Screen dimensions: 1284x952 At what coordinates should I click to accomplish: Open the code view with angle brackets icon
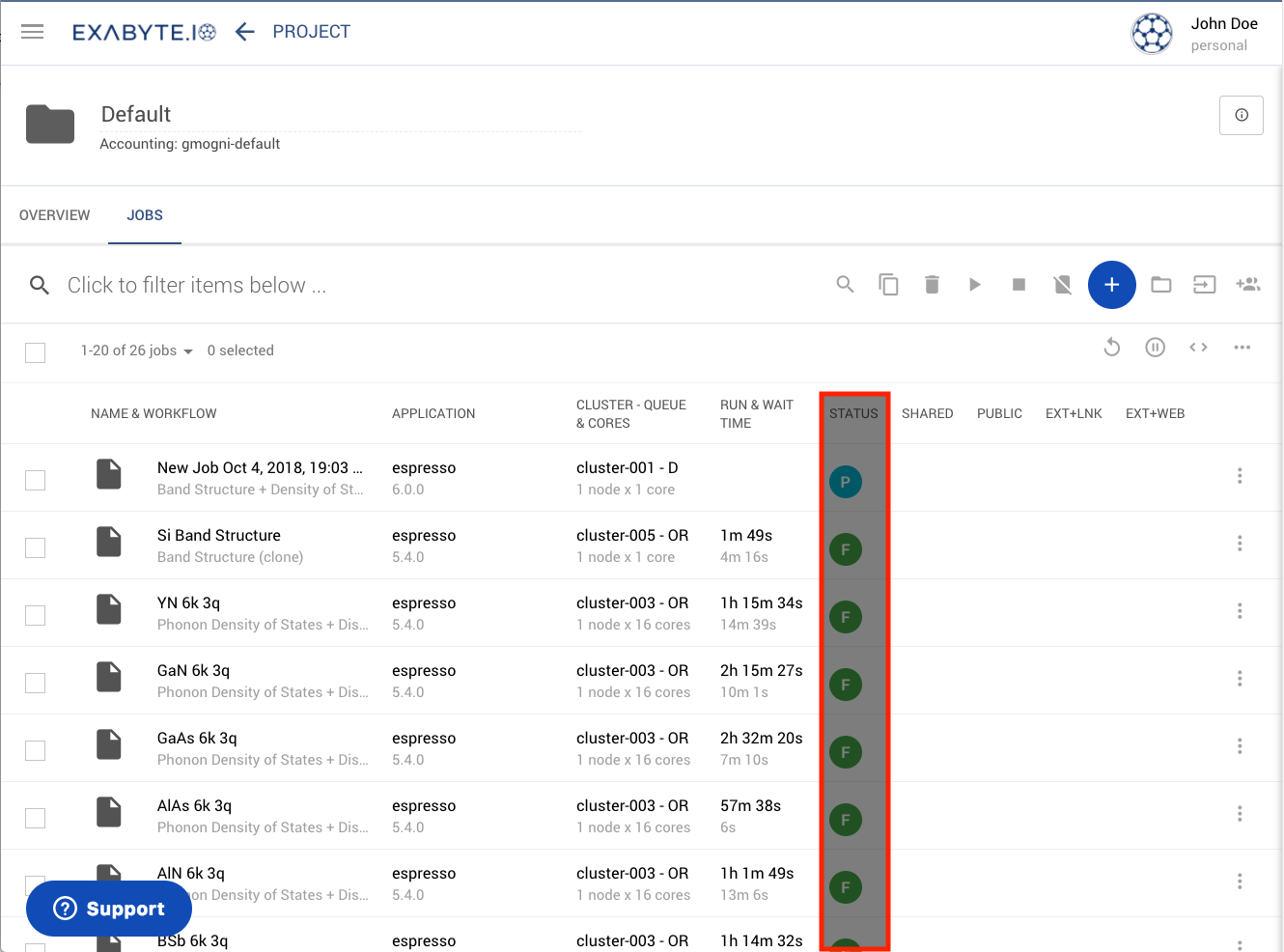pos(1198,347)
